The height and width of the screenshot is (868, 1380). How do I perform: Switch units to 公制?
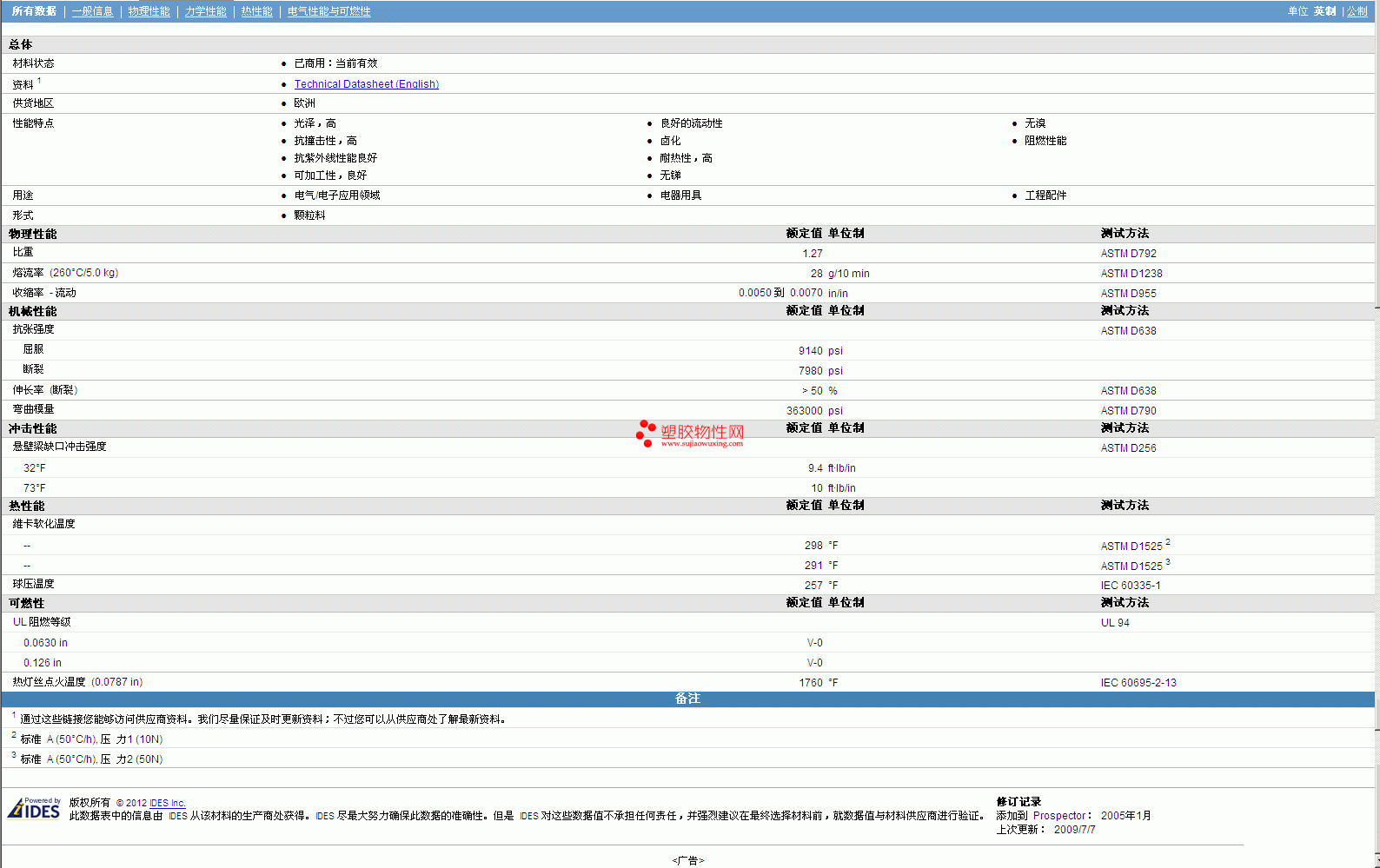(x=1357, y=11)
